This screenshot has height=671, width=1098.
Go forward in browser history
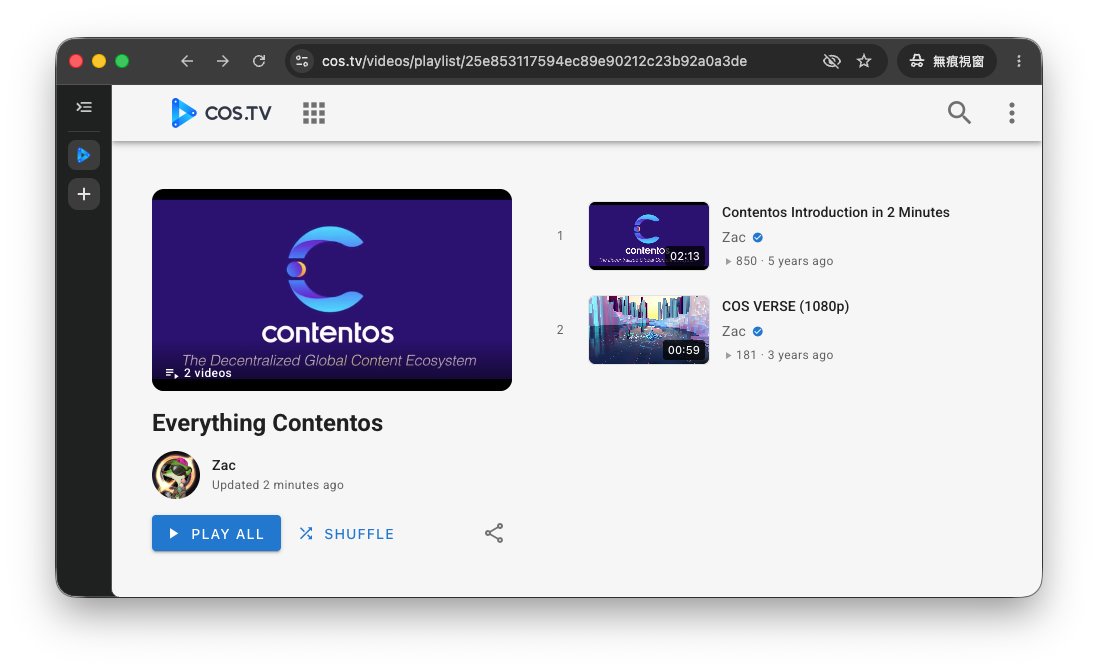point(223,61)
